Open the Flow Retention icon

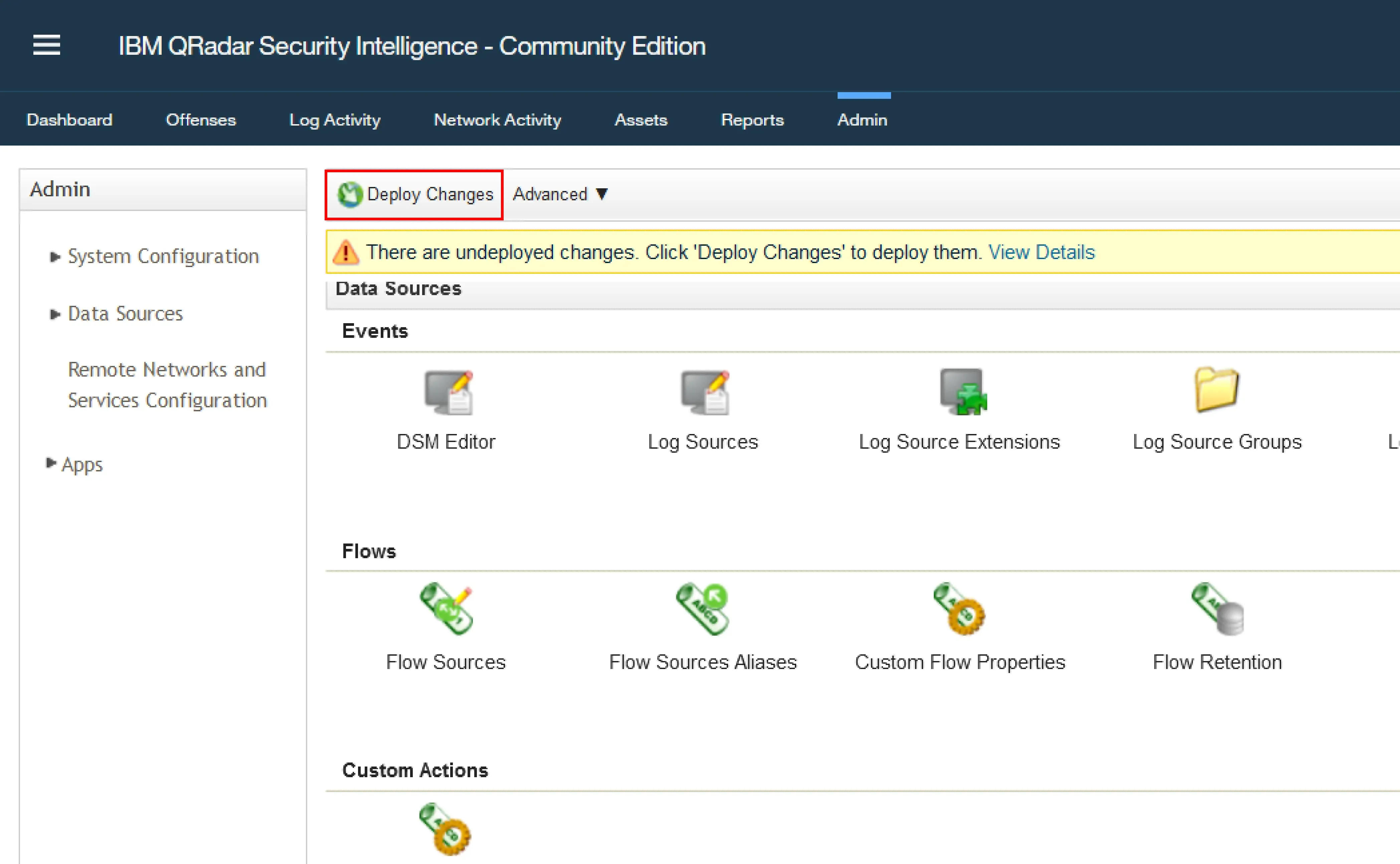[1218, 609]
